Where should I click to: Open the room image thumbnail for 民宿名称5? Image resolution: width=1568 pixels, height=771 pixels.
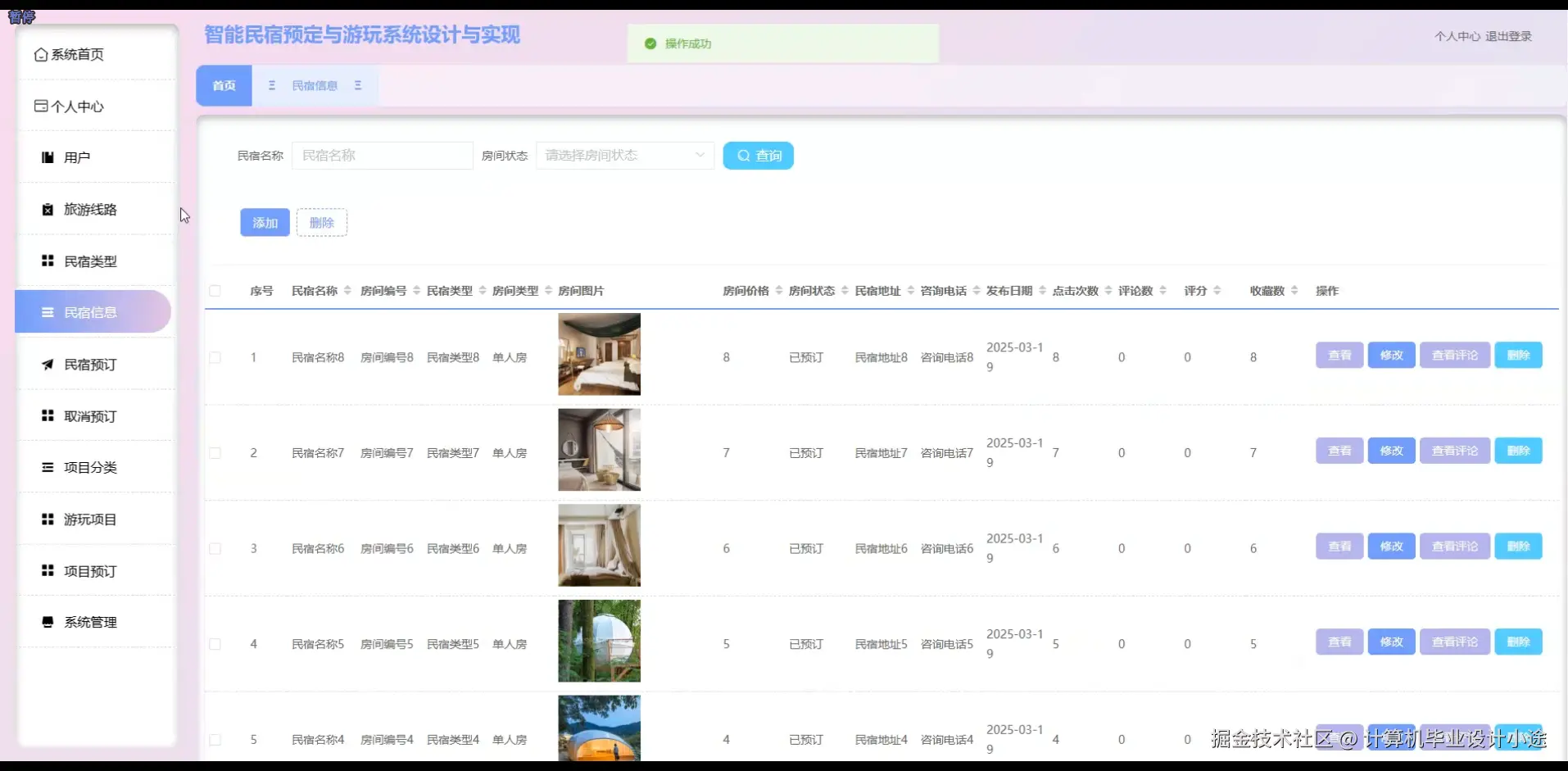[600, 642]
